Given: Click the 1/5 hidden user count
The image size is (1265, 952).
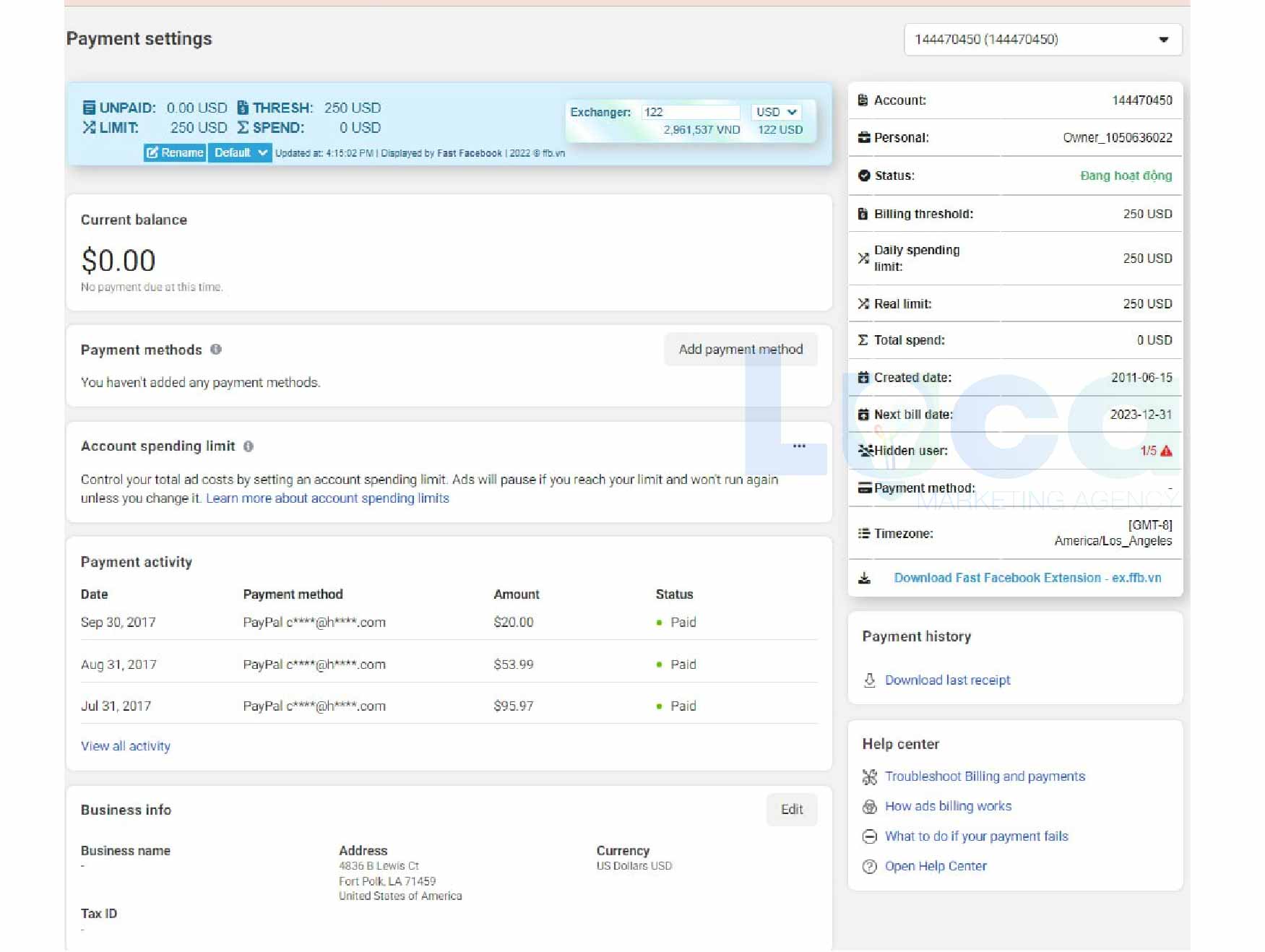Looking at the screenshot, I should pyautogui.click(x=1148, y=451).
